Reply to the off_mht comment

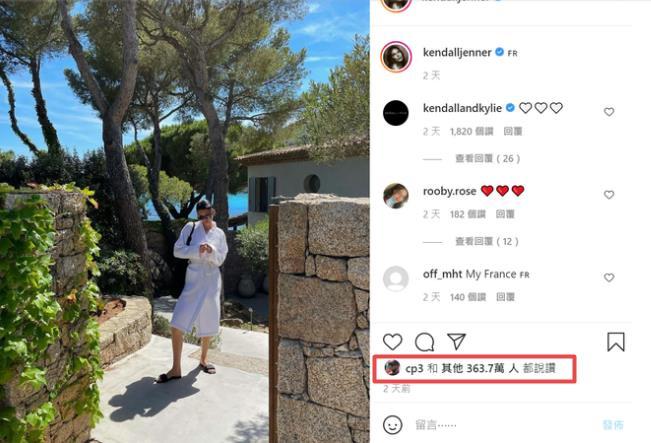[x=505, y=297]
